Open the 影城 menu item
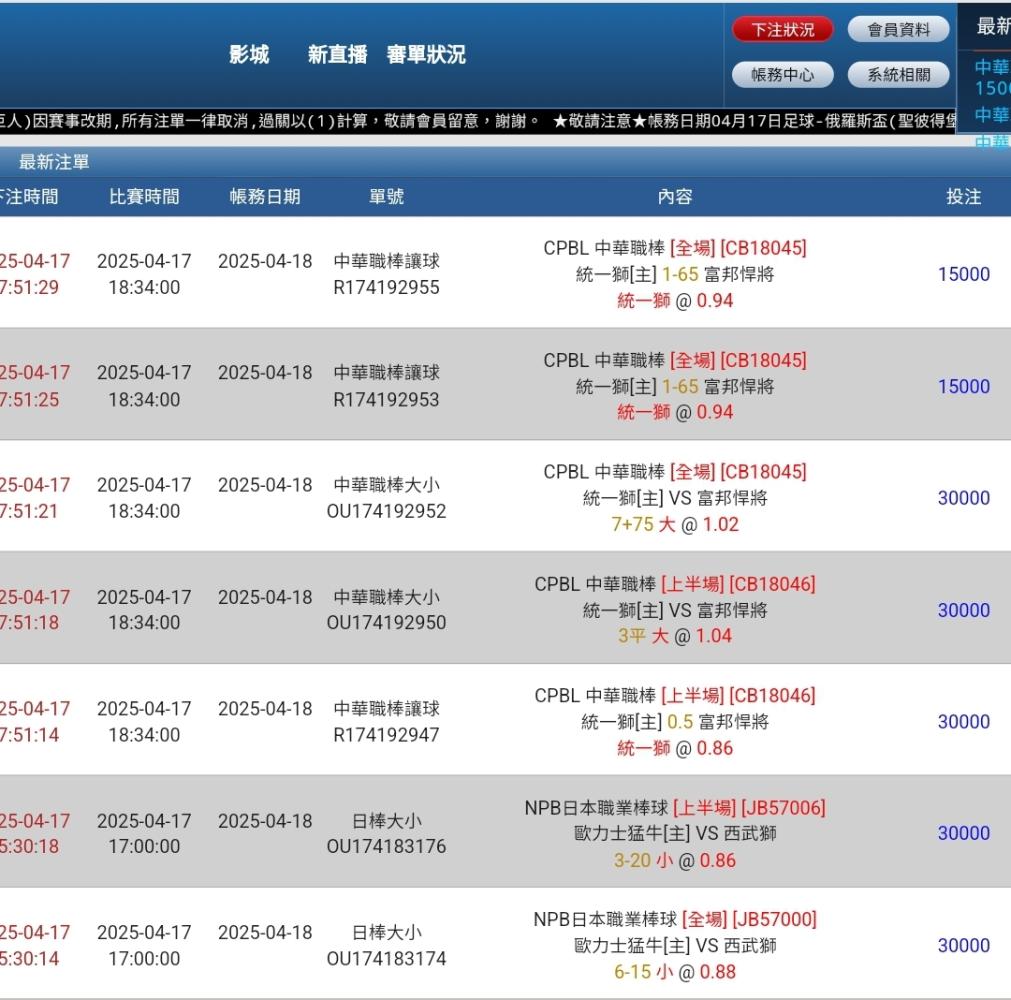This screenshot has width=1011, height=1000. pos(249,55)
